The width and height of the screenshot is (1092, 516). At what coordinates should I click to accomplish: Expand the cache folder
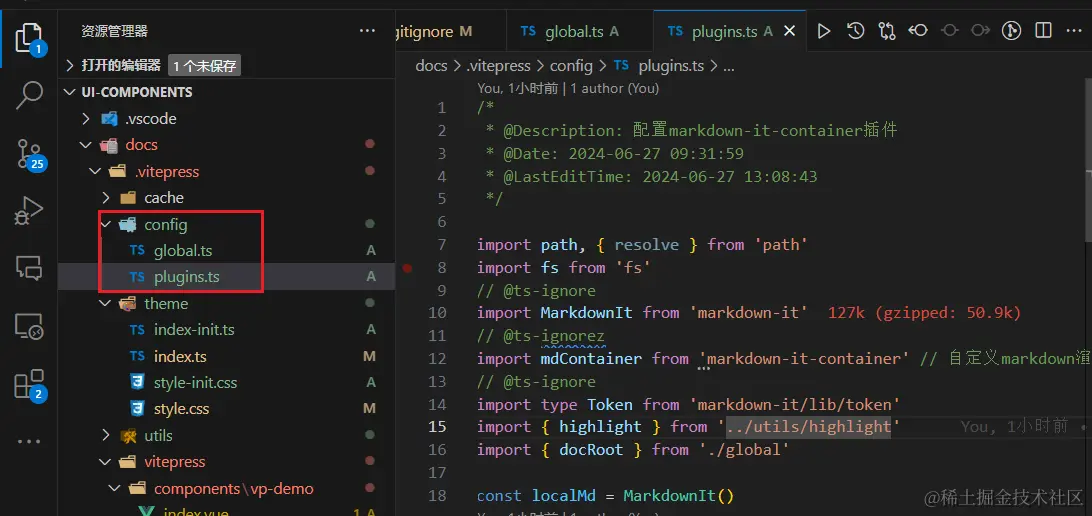(105, 198)
